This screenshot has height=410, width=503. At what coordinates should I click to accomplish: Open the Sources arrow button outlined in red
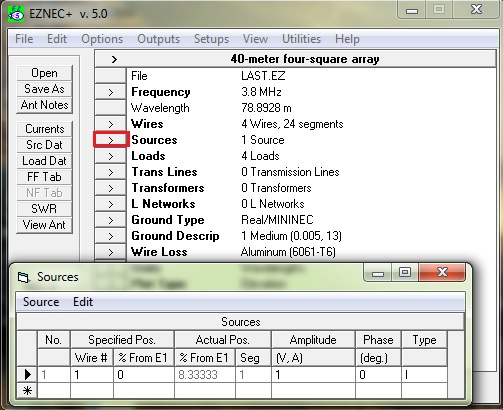111,140
